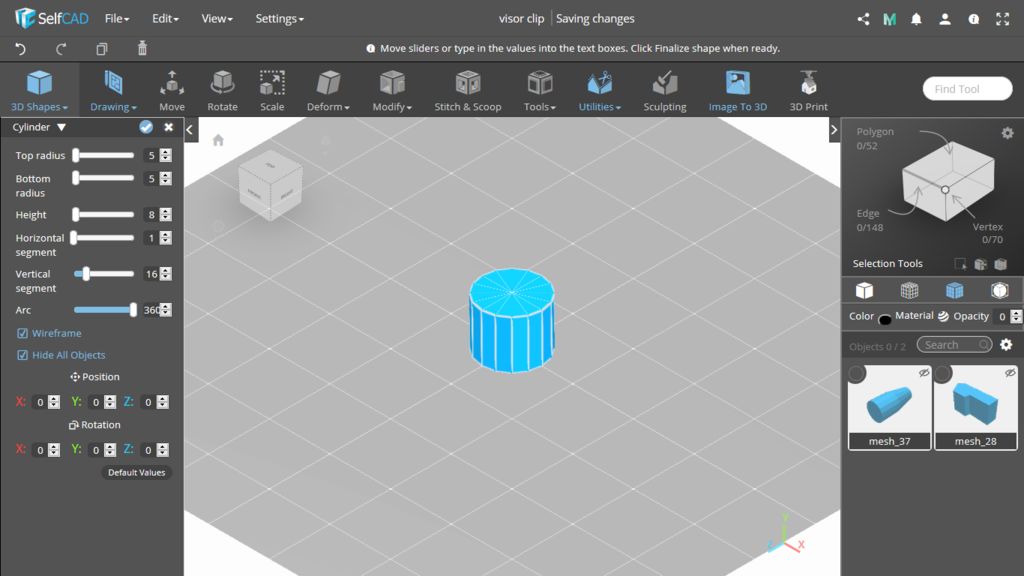
Task: Select the Rotate tool
Action: point(222,91)
